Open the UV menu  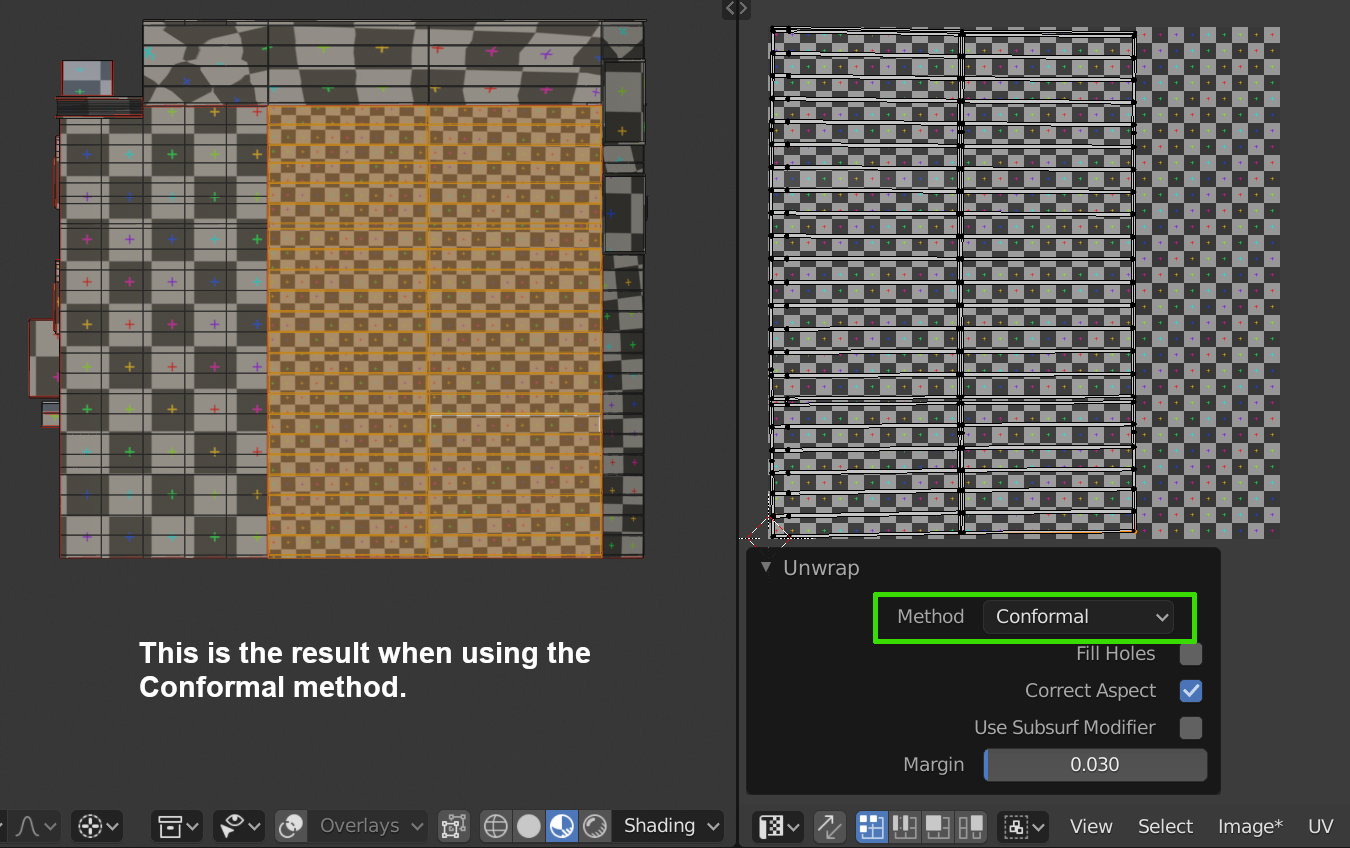pyautogui.click(x=1321, y=827)
